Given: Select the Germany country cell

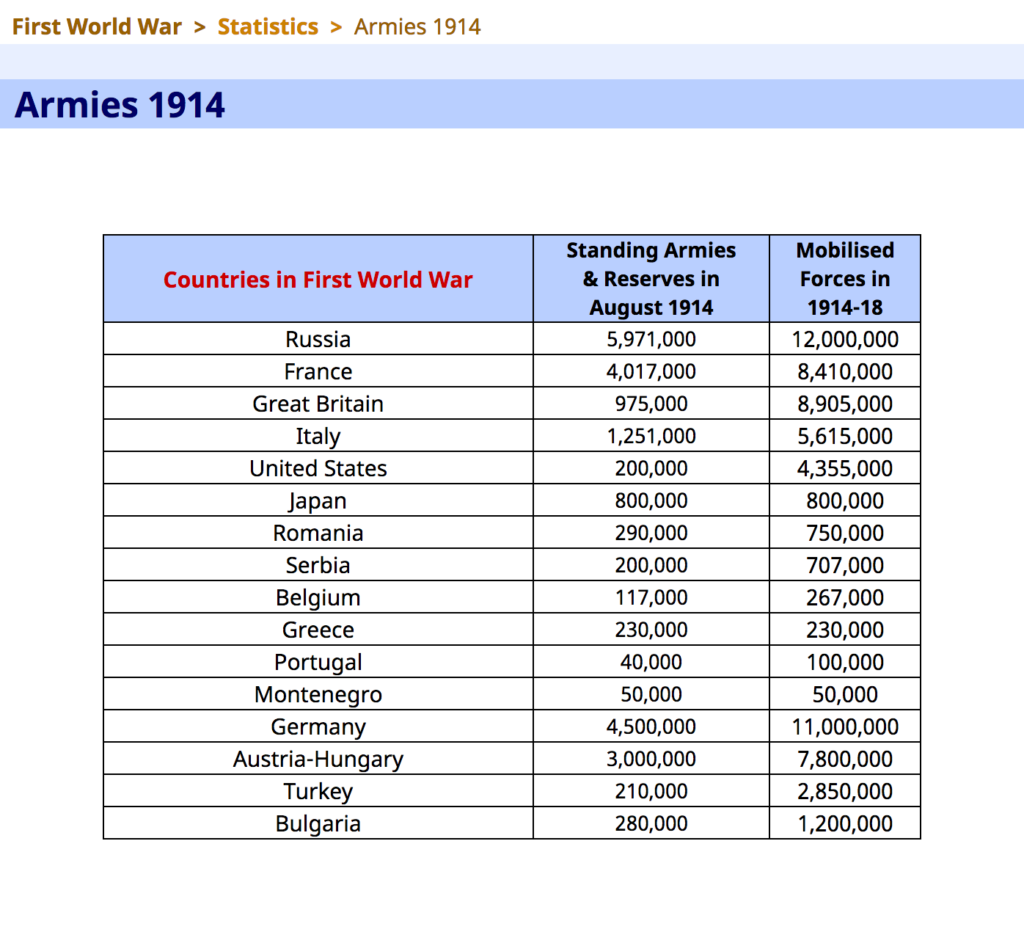Looking at the screenshot, I should (x=318, y=727).
